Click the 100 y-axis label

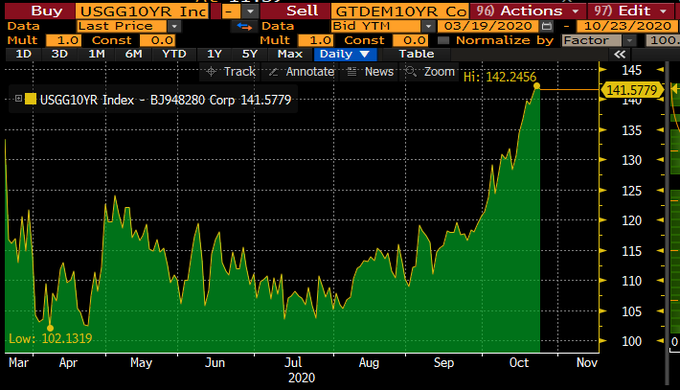631,341
